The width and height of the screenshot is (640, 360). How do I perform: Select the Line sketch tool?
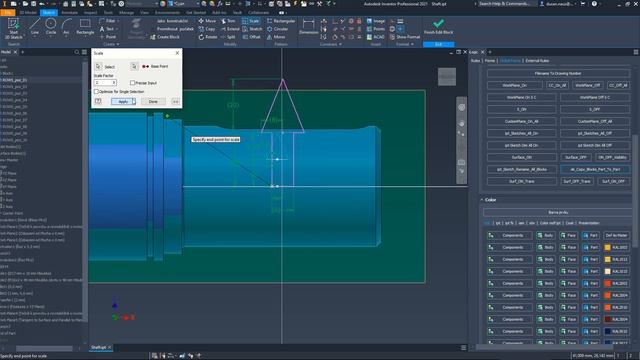(x=35, y=26)
